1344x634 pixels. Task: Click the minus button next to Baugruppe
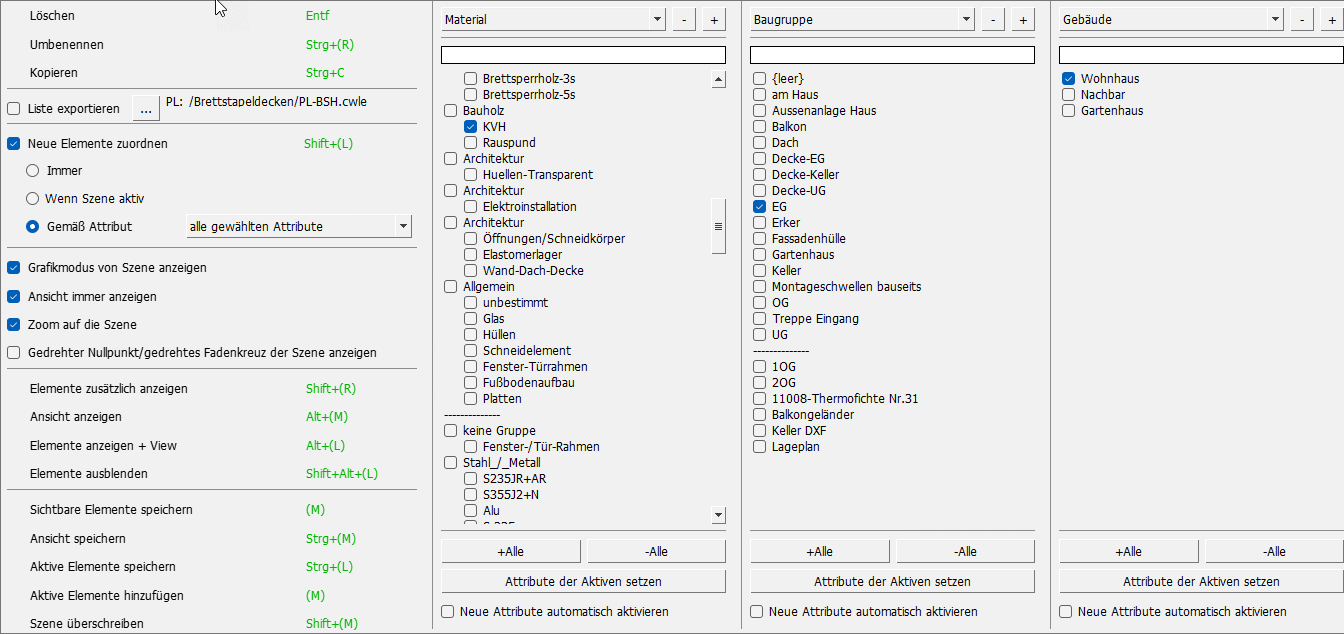993,19
